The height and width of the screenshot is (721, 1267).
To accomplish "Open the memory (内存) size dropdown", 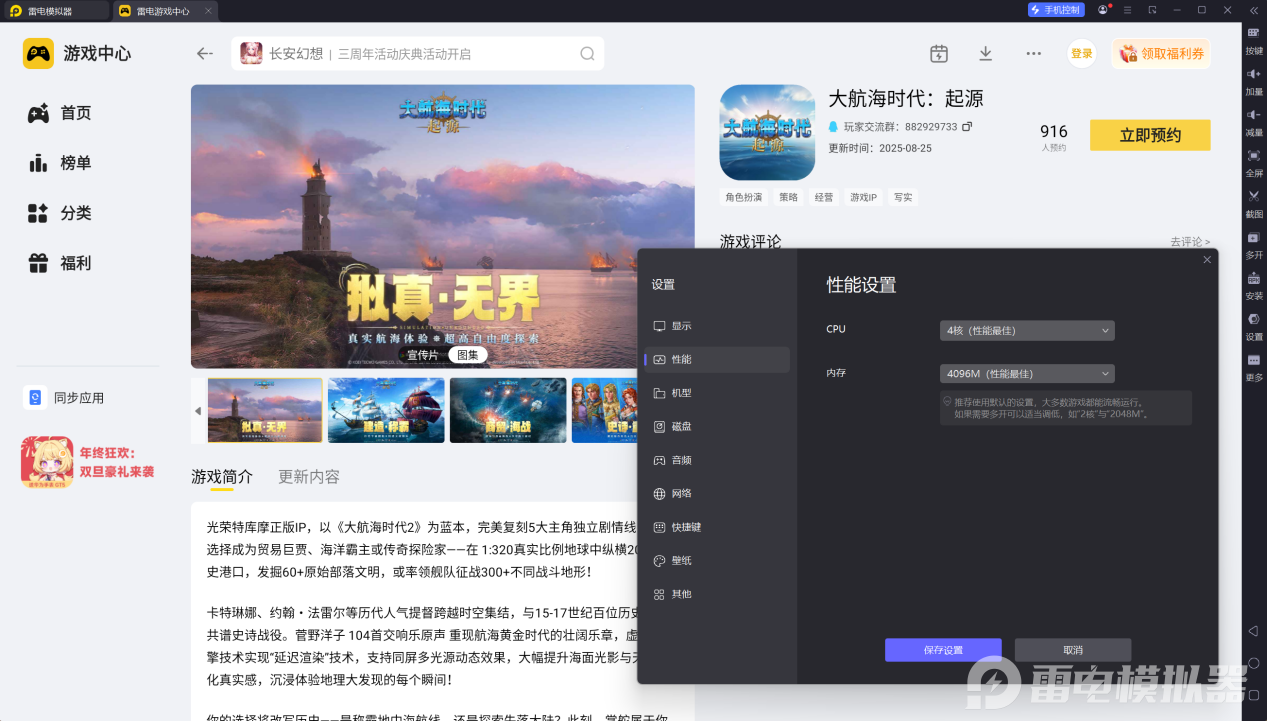I will [x=1027, y=374].
